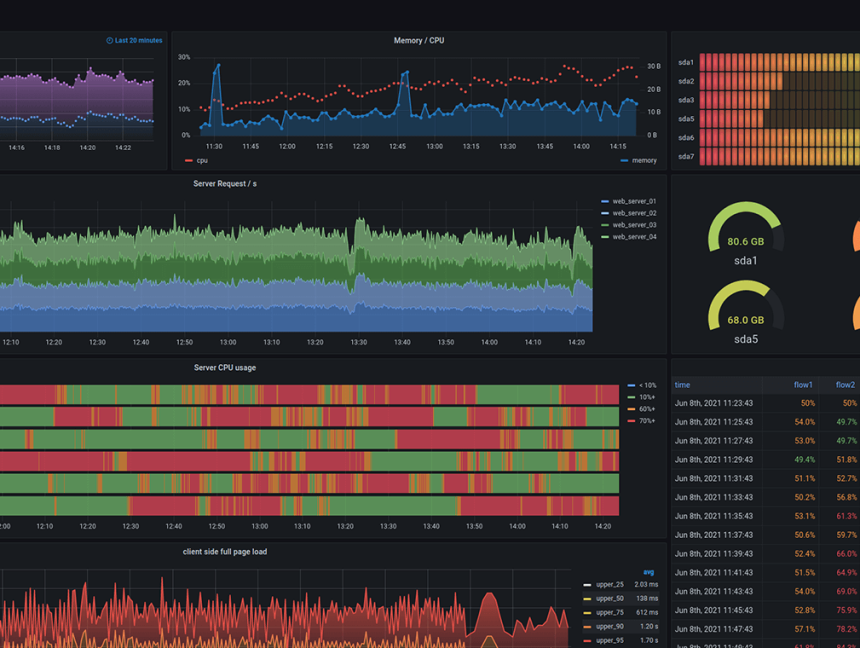Click the white upper_25 color swatch
This screenshot has width=860, height=648.
(x=587, y=585)
